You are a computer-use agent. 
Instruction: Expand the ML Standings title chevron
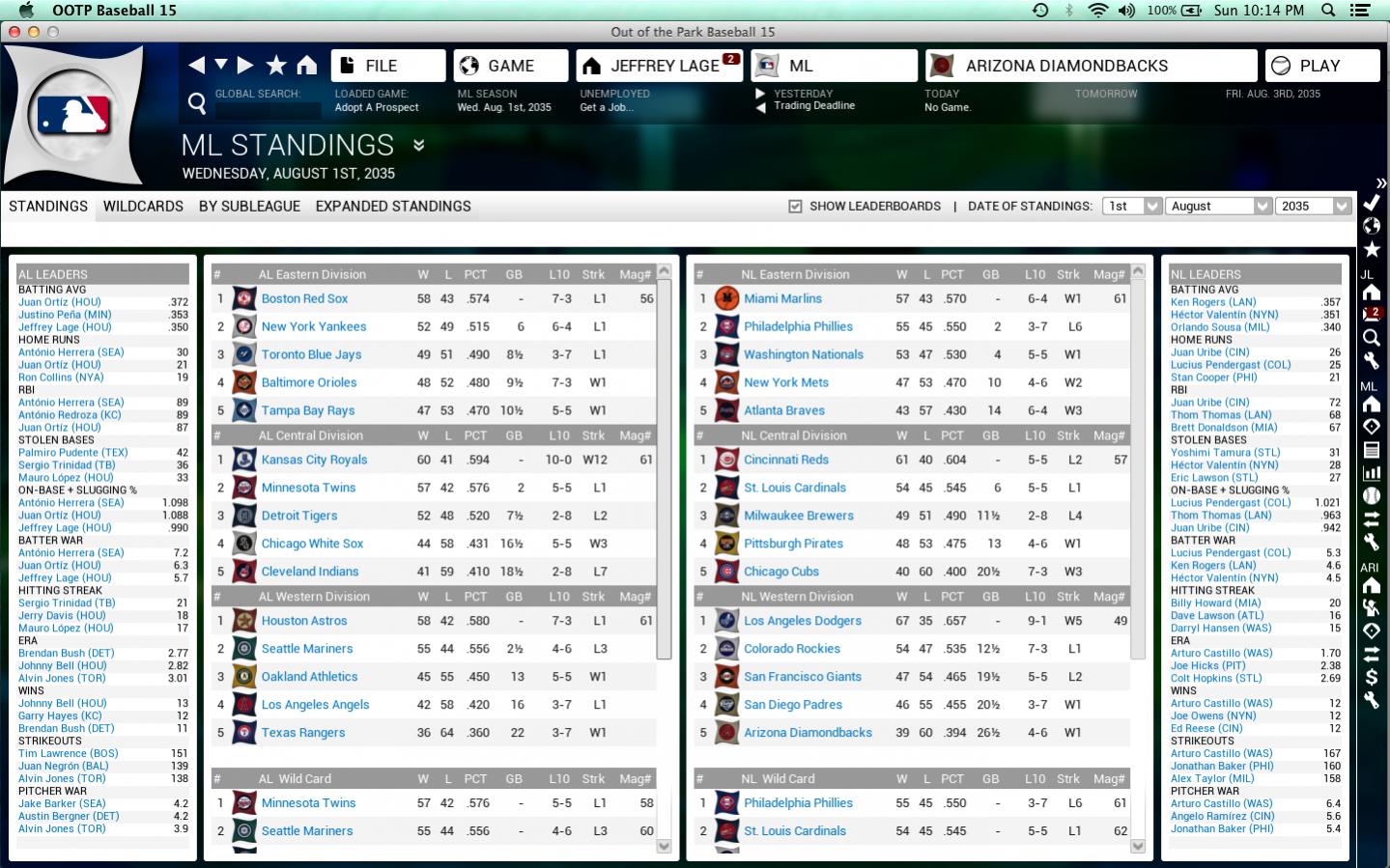click(x=419, y=146)
